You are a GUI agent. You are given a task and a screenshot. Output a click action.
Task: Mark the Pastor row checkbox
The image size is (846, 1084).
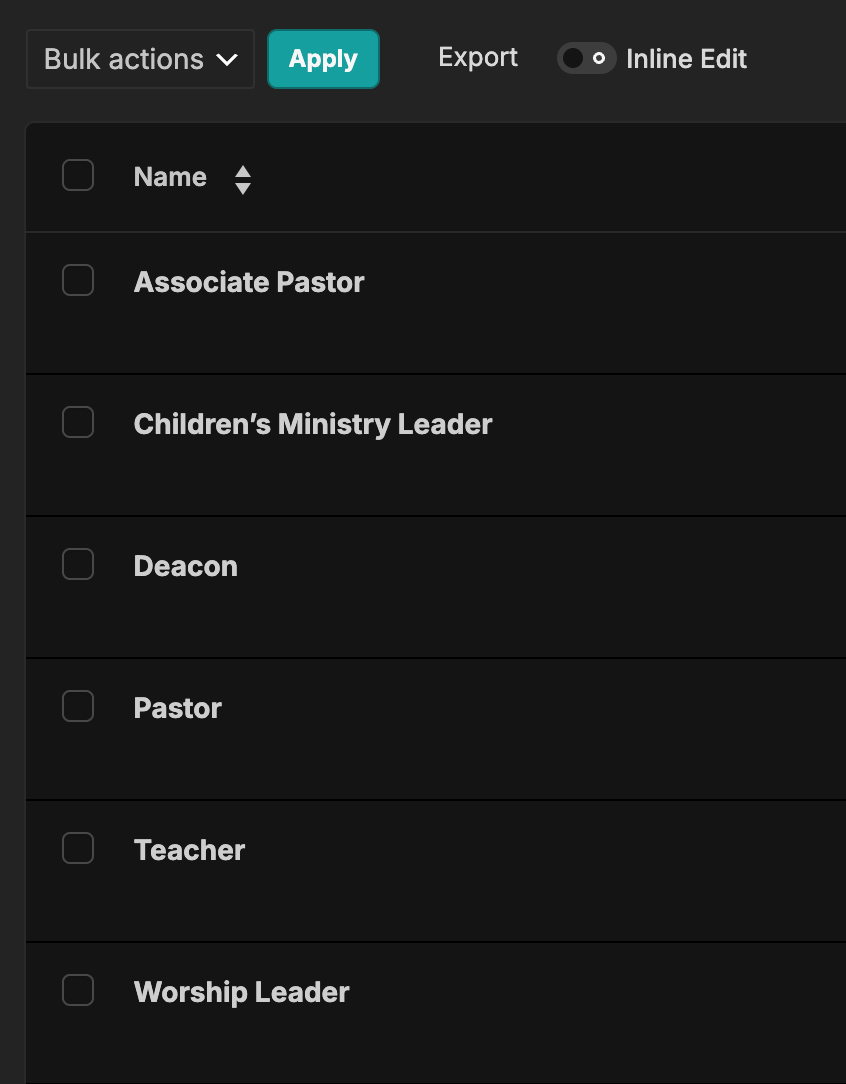pos(78,707)
